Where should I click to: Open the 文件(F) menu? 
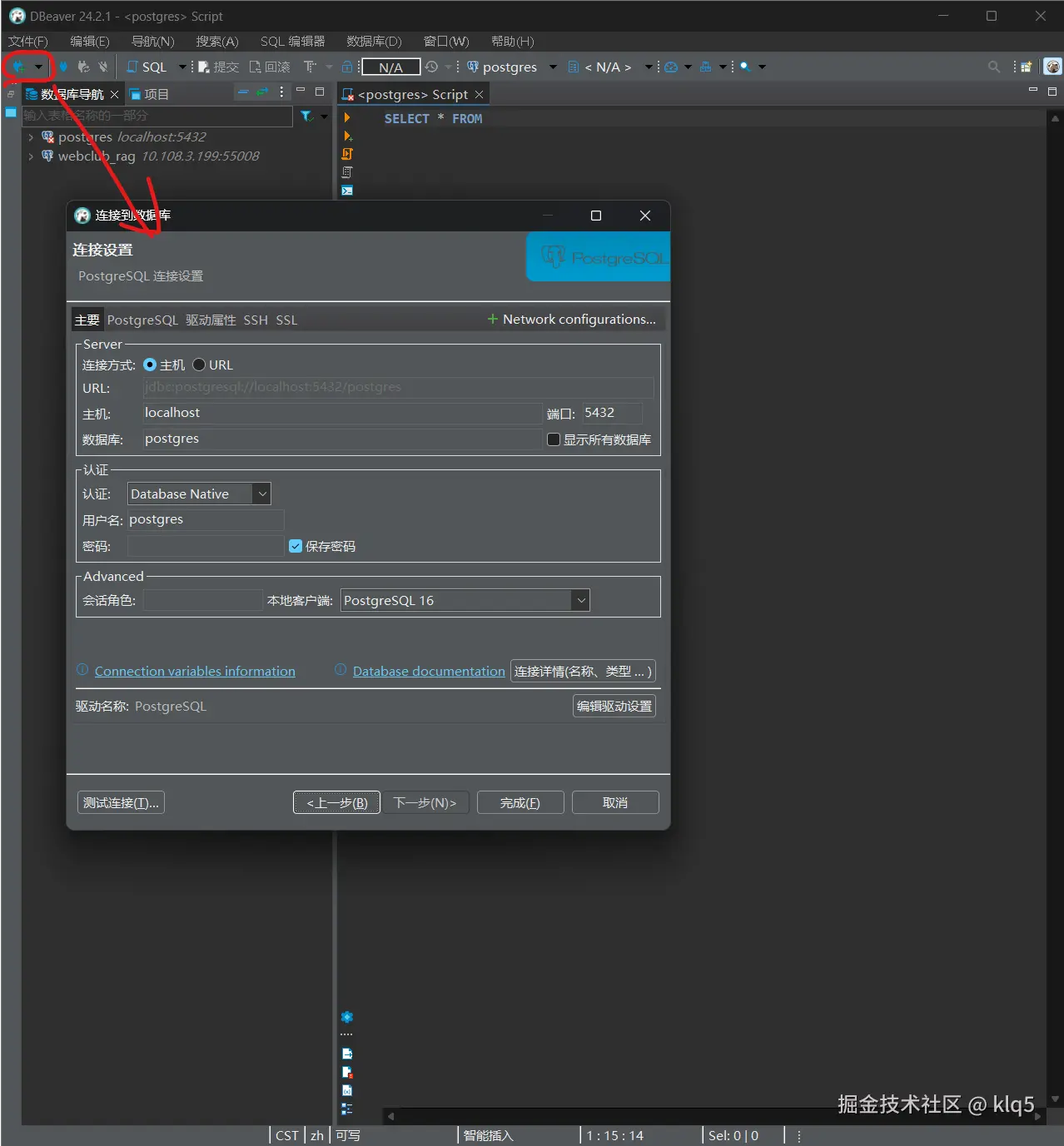[x=28, y=41]
